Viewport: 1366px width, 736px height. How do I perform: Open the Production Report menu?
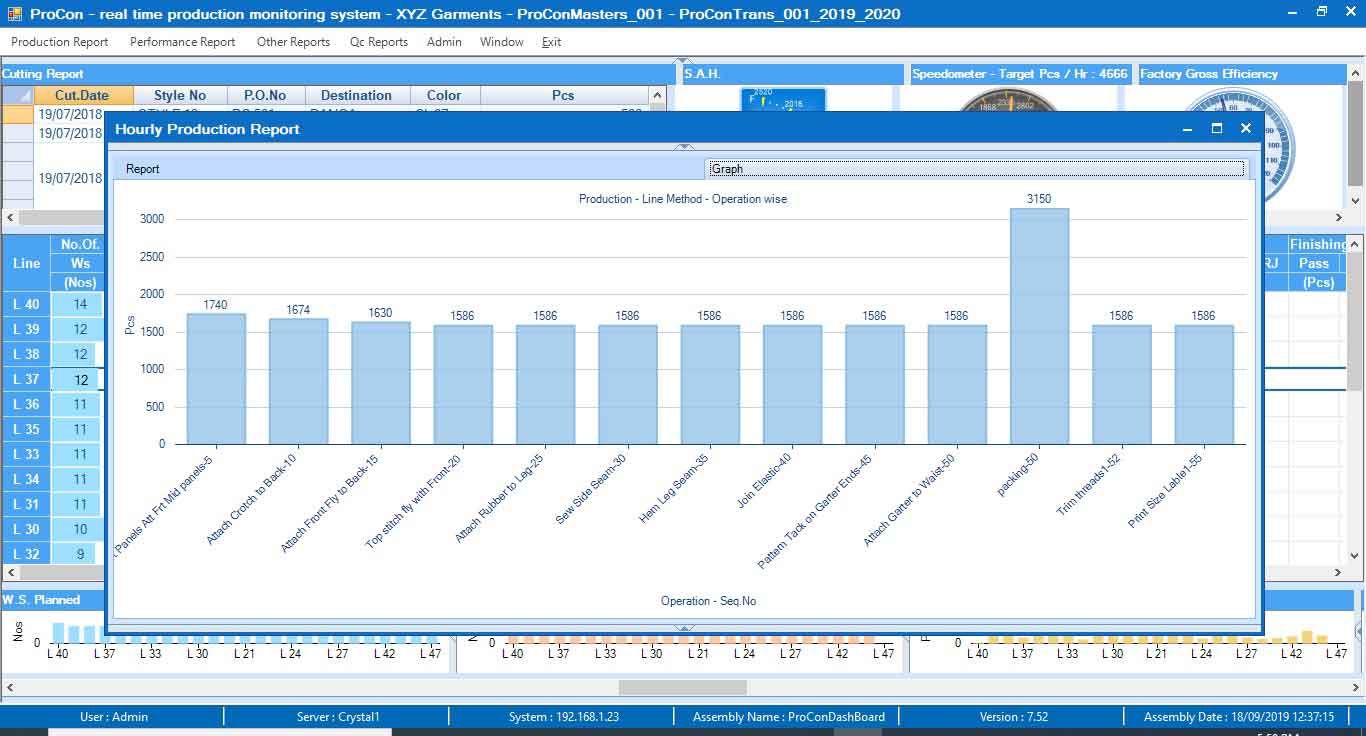pyautogui.click(x=59, y=42)
